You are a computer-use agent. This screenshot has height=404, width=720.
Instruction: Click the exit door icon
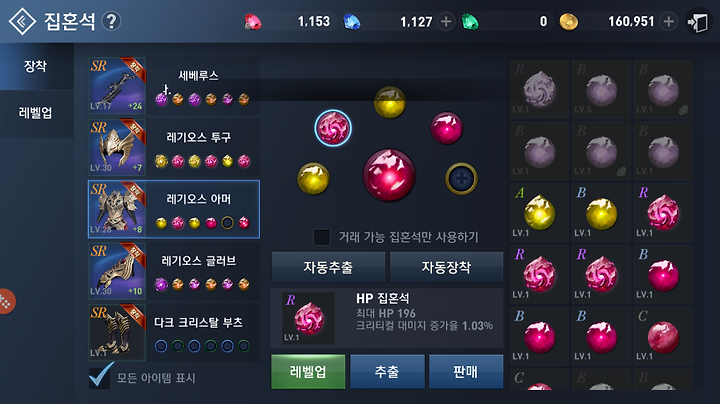(x=698, y=22)
